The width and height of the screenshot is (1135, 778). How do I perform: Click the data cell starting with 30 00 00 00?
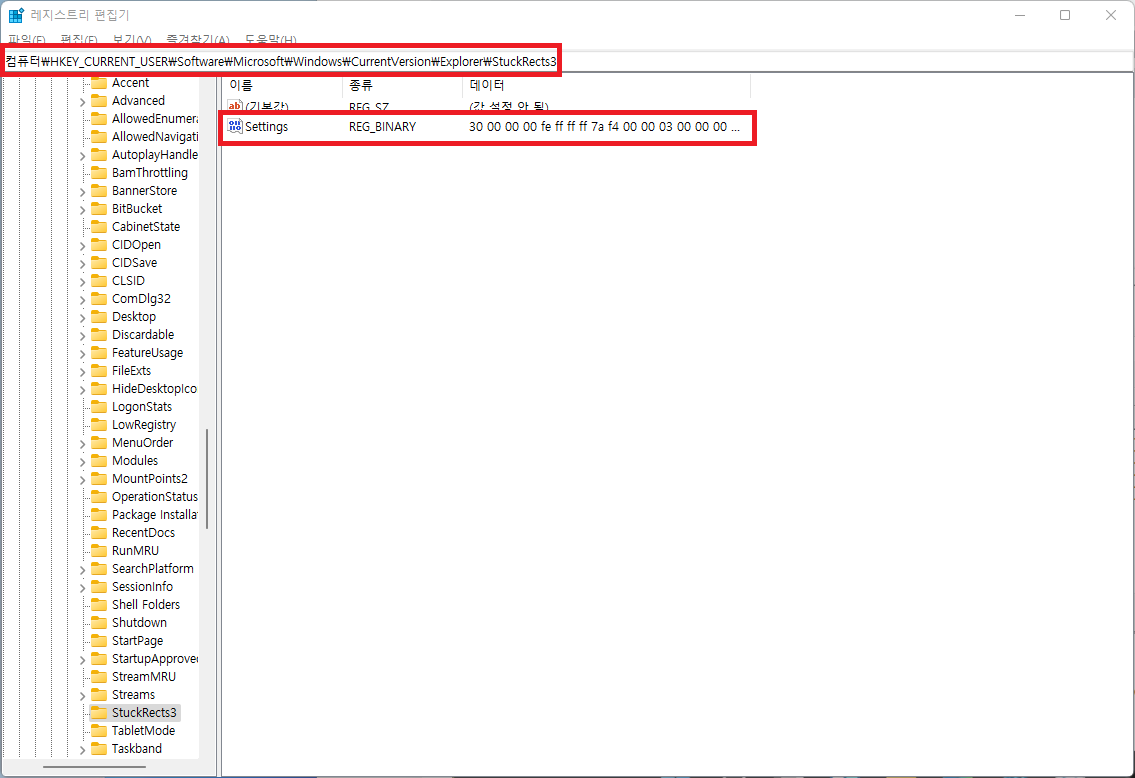tap(604, 127)
